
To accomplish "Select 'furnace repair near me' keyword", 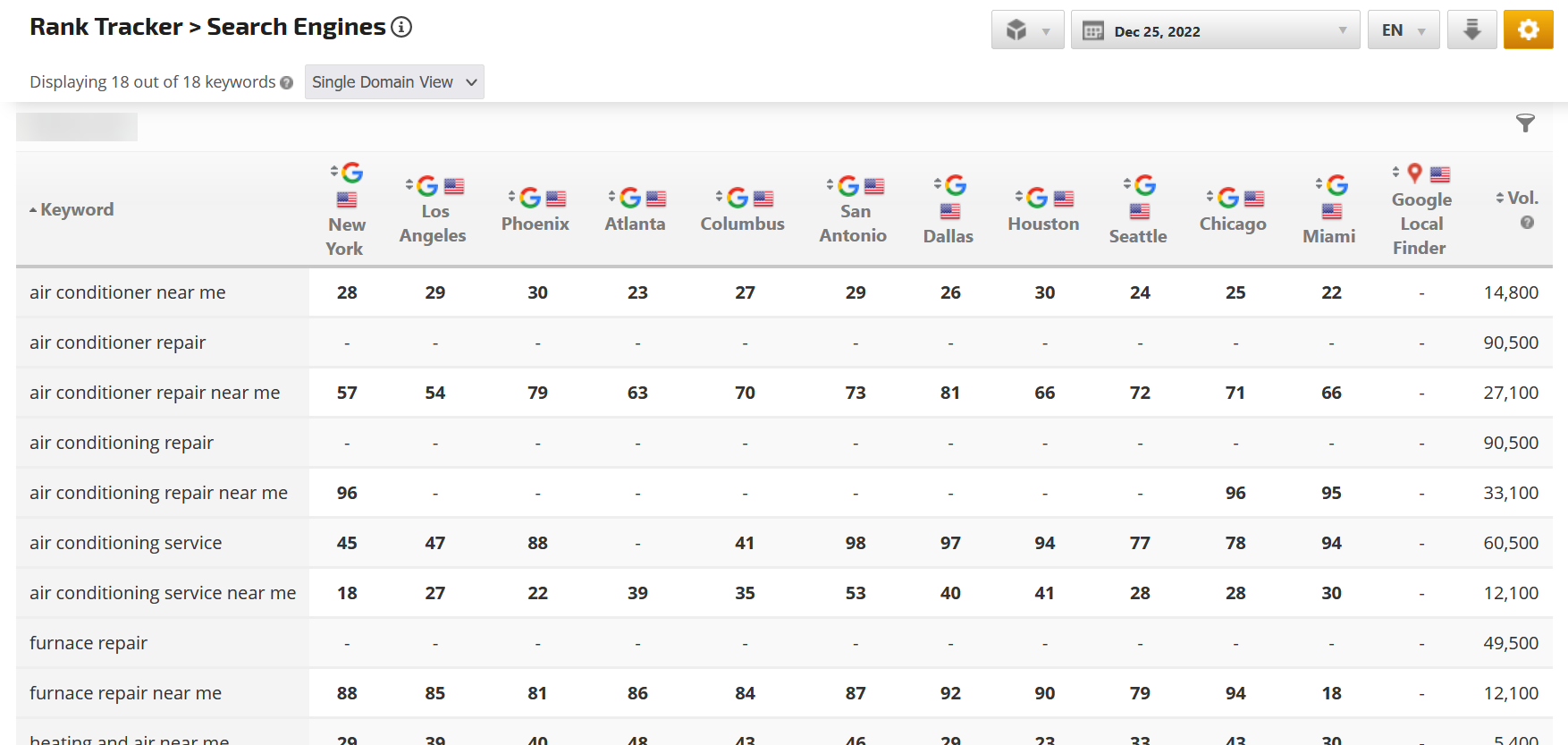I will point(125,693).
